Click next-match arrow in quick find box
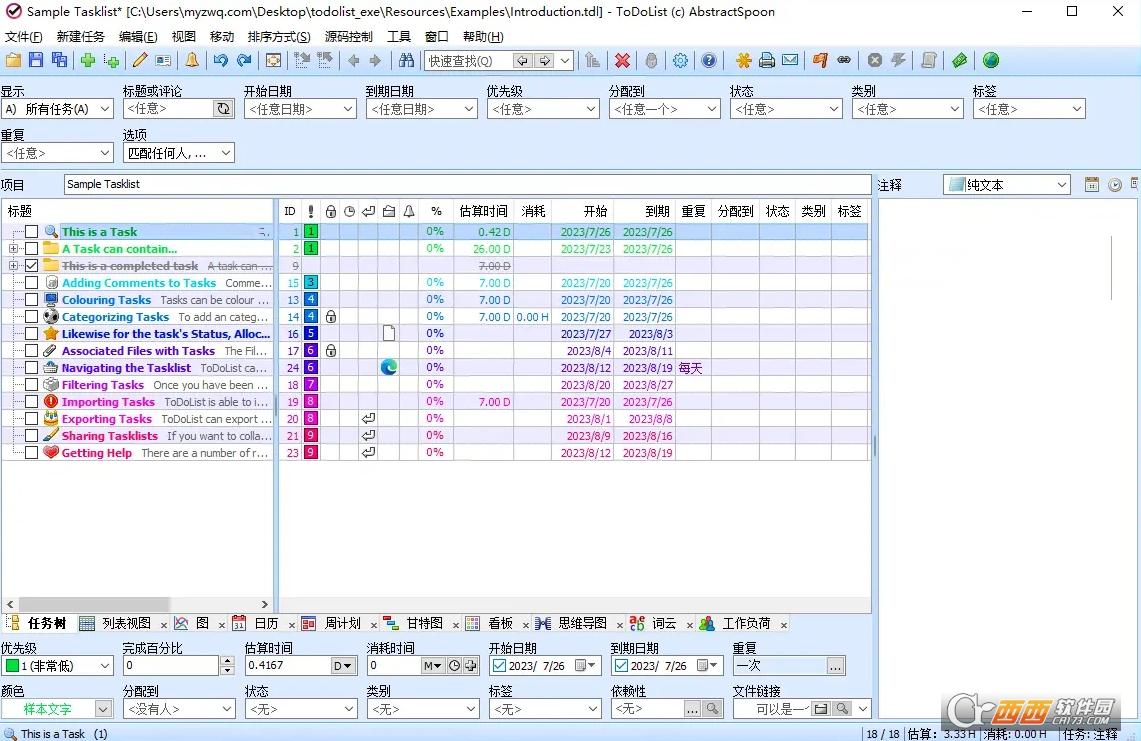This screenshot has width=1141, height=741. click(x=545, y=61)
